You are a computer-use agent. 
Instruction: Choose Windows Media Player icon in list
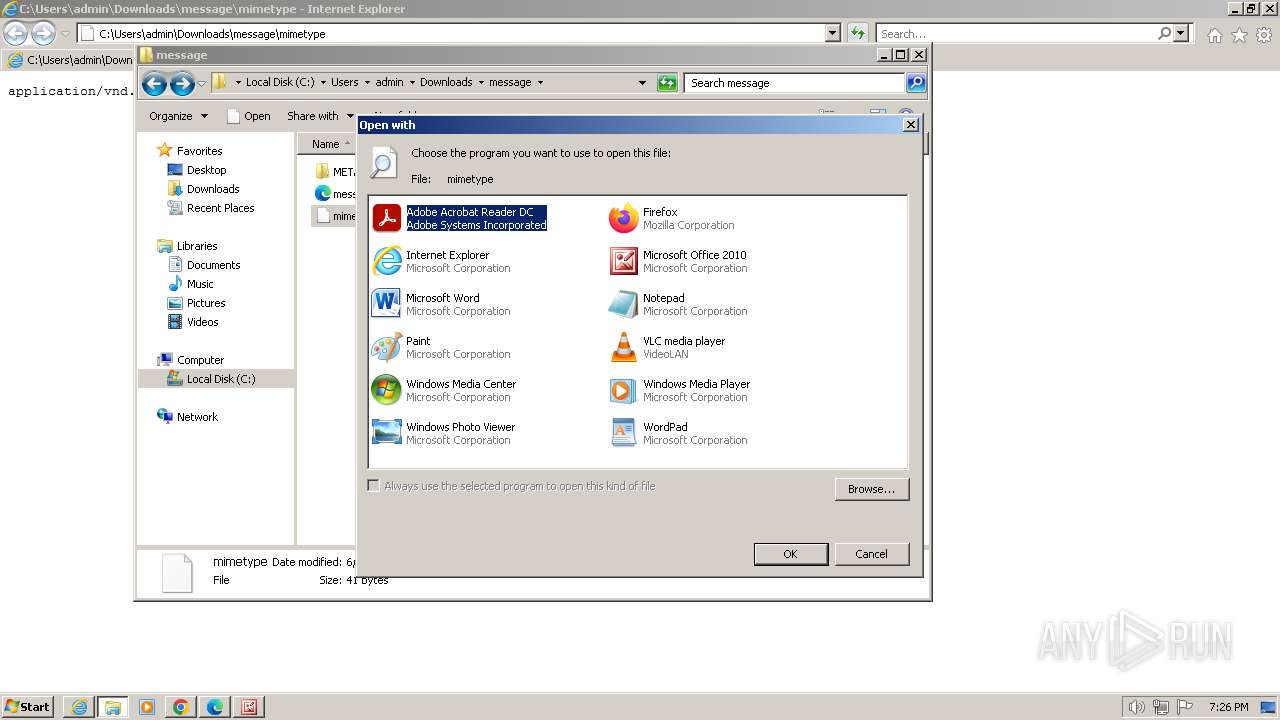point(623,390)
